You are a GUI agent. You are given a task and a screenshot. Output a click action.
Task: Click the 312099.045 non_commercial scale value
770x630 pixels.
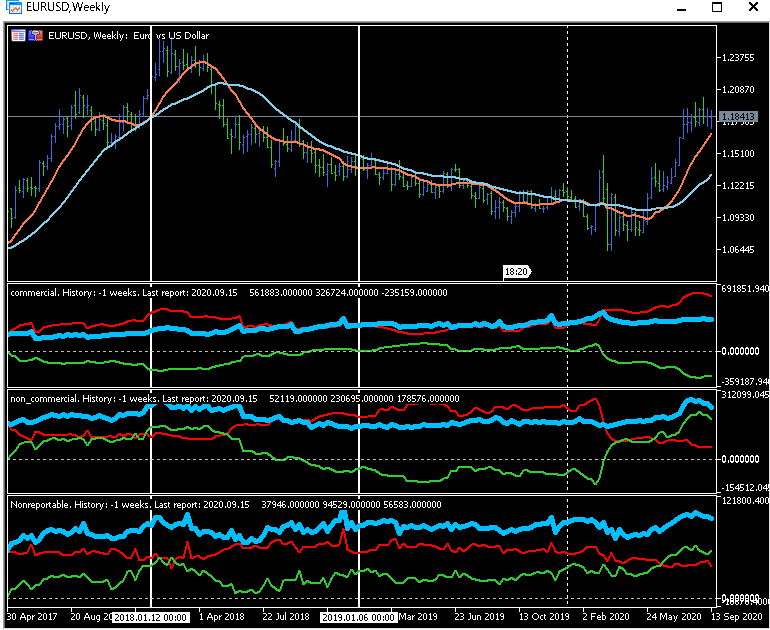744,395
